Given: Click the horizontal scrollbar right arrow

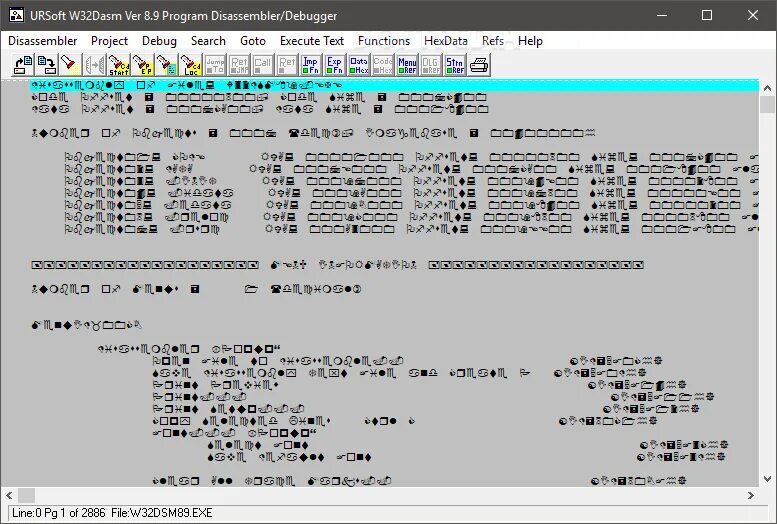Looking at the screenshot, I should pos(751,495).
